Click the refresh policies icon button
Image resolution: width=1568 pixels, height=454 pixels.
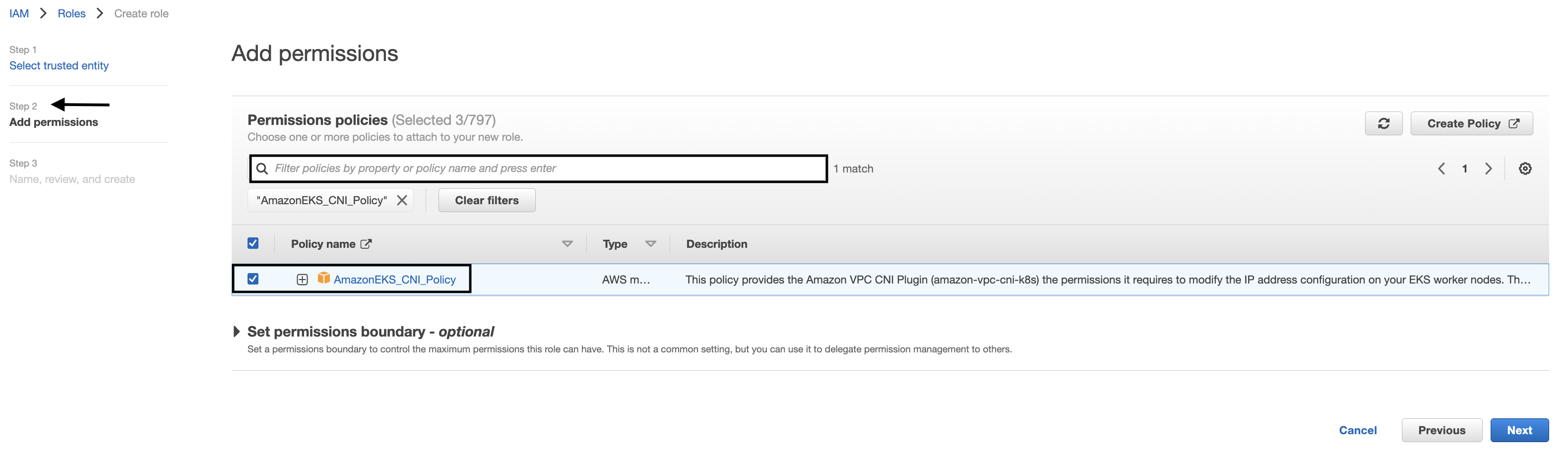pyautogui.click(x=1383, y=123)
